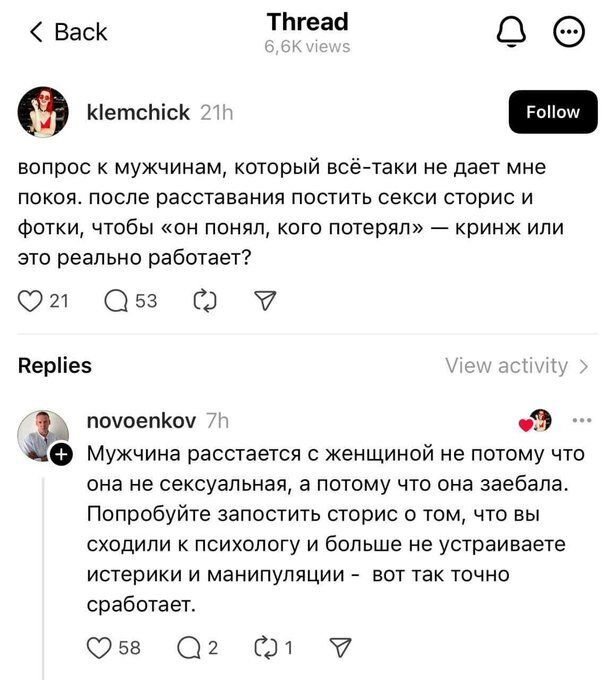Like the klemchick post
The width and height of the screenshot is (615, 680).
click(x=32, y=299)
